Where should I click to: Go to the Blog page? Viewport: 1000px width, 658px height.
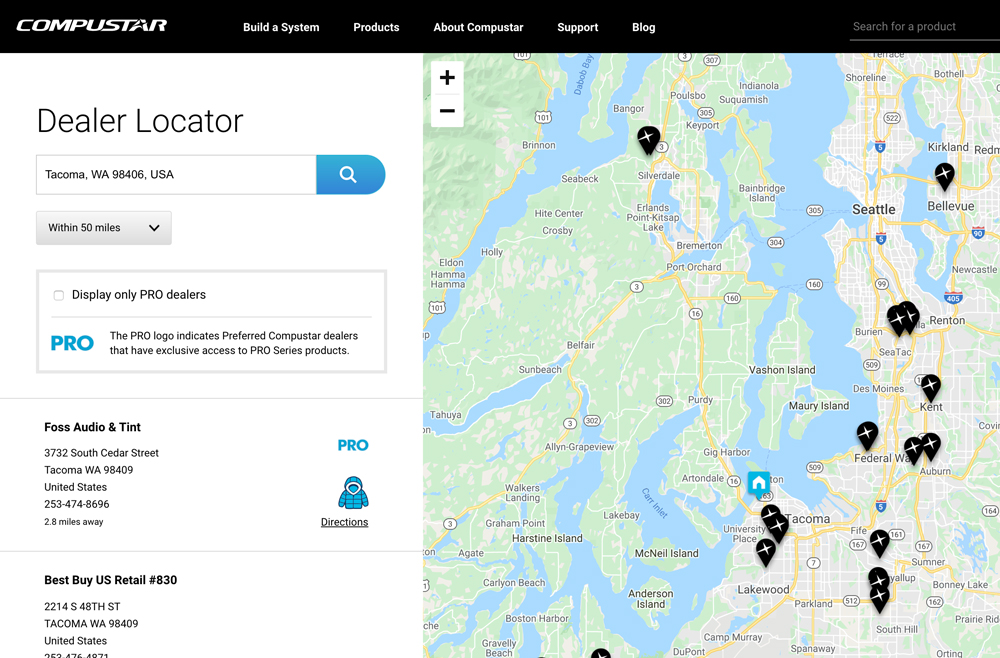(643, 27)
